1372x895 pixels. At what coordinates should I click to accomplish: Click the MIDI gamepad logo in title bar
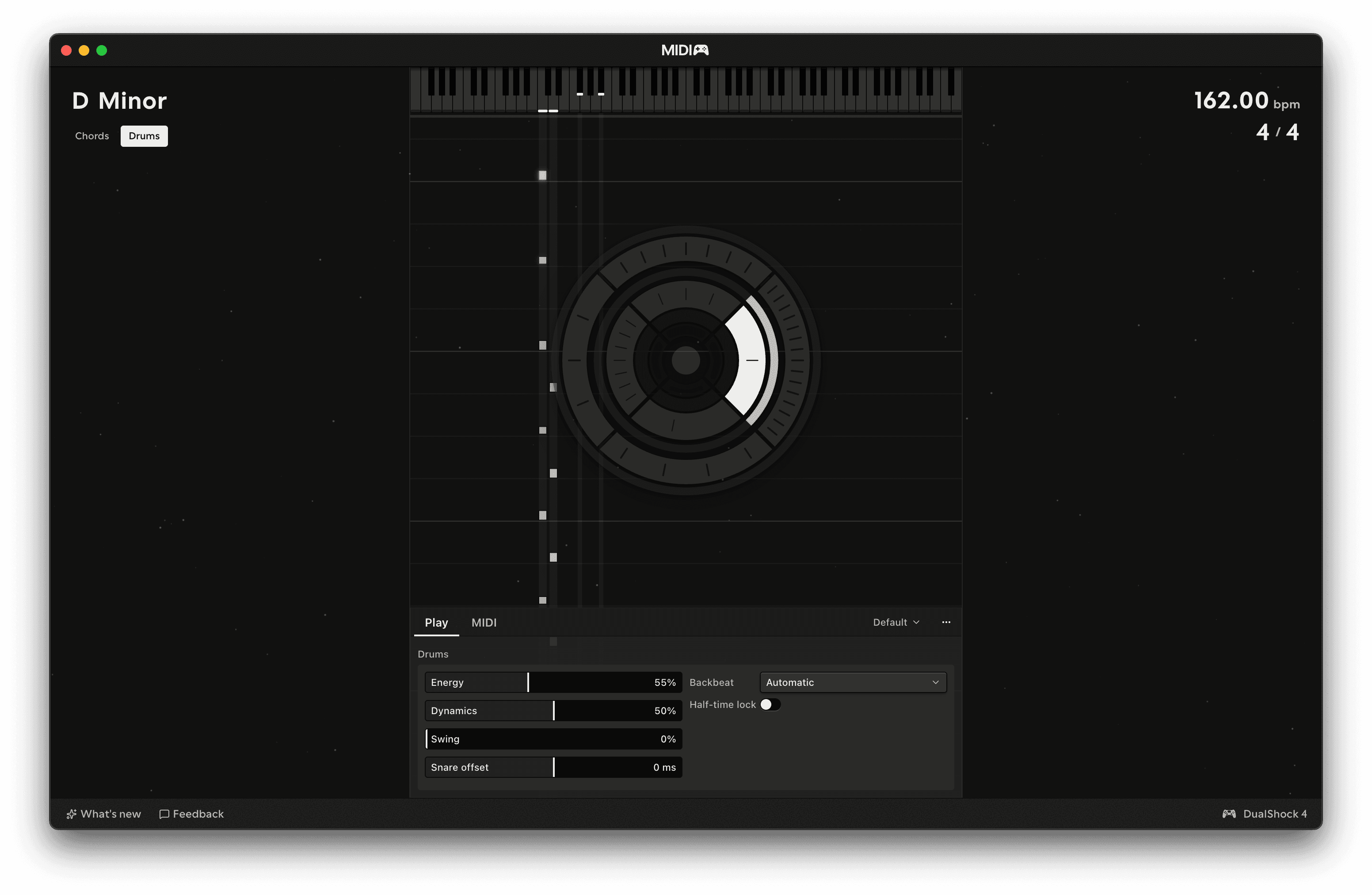(684, 50)
